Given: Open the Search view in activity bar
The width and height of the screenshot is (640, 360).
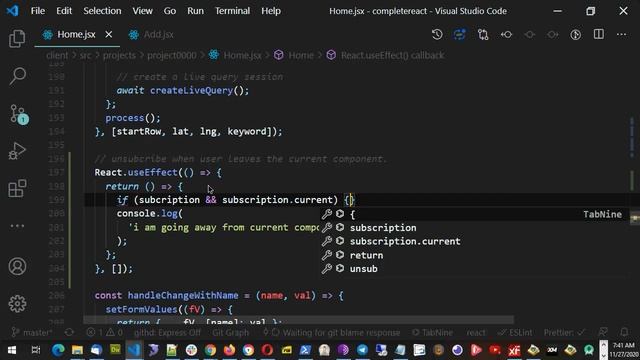Looking at the screenshot, I should click(x=17, y=76).
